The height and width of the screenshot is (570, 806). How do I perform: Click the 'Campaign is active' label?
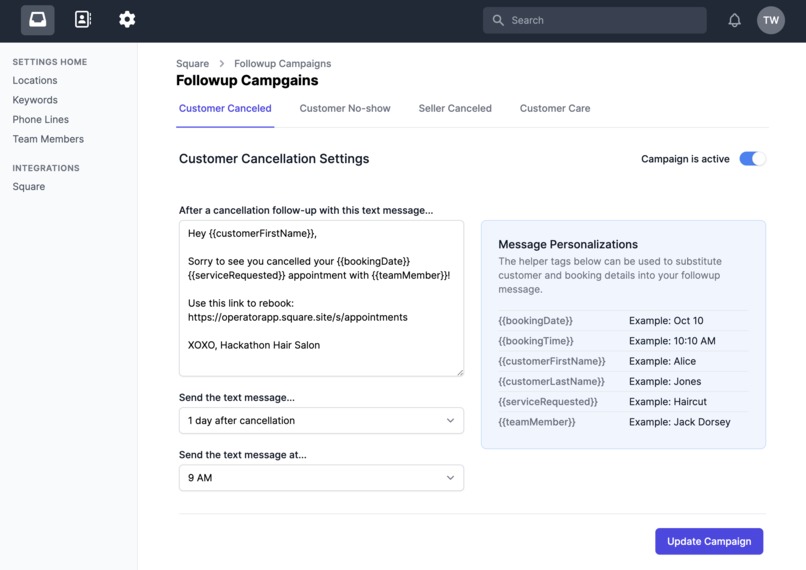click(685, 159)
